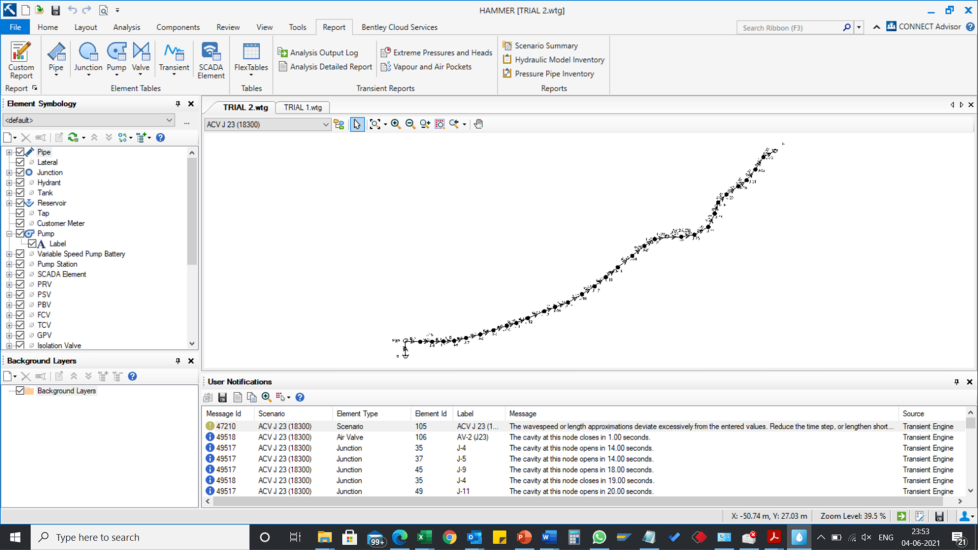
Task: Click the Windows taskbar search box
Action: click(x=142, y=537)
